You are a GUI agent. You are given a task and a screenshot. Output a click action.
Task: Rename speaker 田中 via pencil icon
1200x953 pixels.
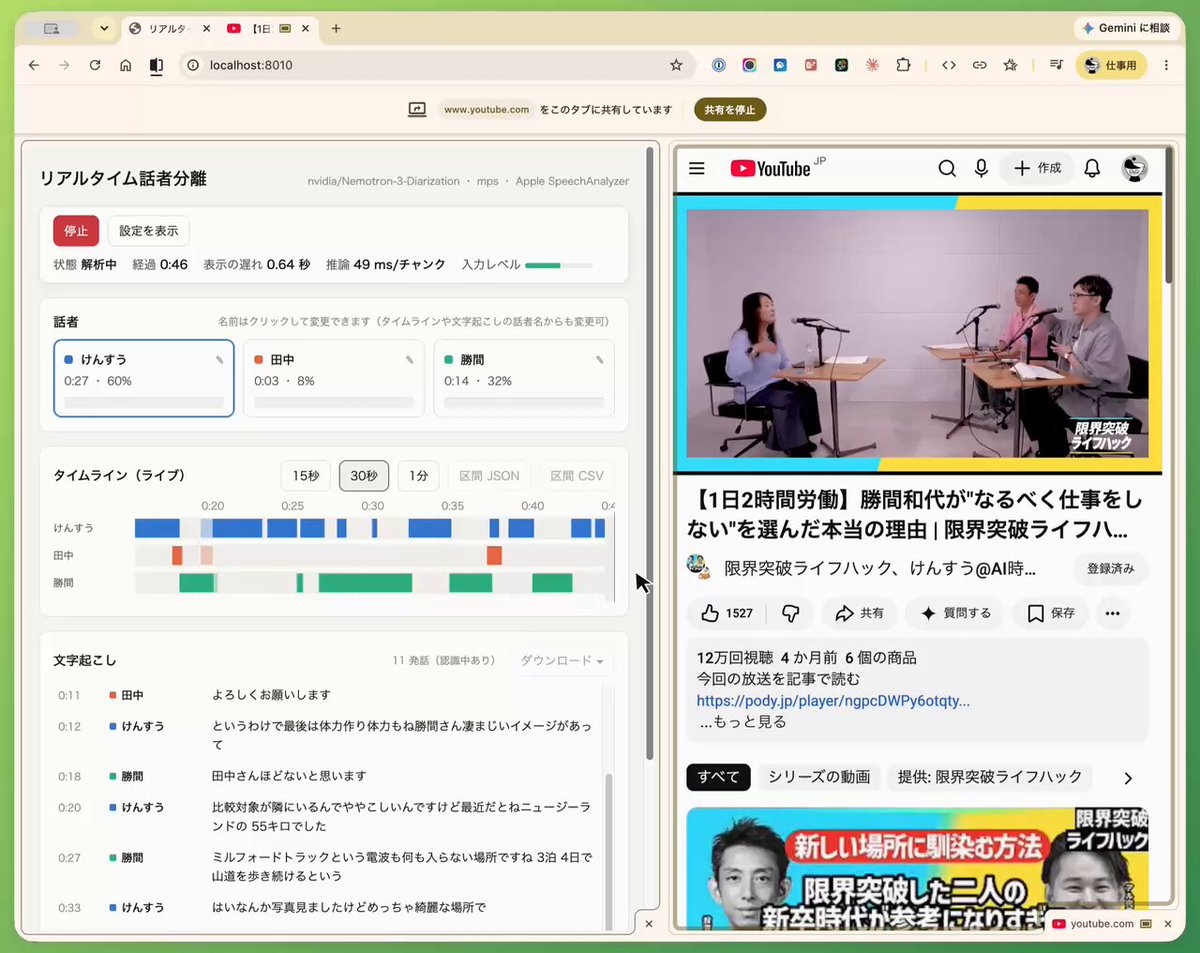pyautogui.click(x=409, y=360)
